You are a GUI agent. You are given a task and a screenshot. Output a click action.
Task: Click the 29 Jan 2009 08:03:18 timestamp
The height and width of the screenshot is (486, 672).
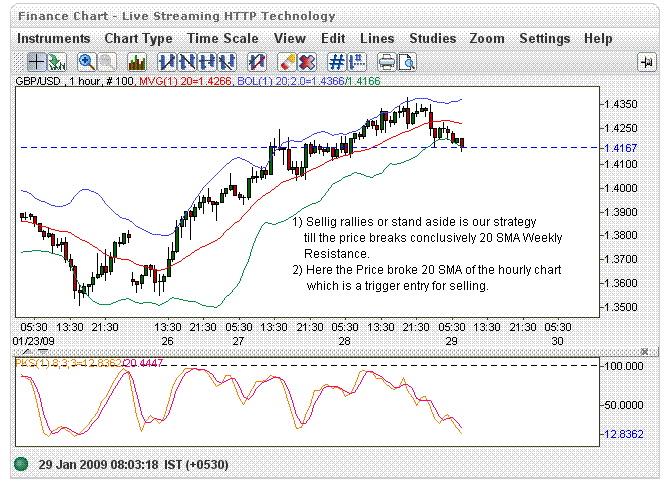pyautogui.click(x=133, y=465)
